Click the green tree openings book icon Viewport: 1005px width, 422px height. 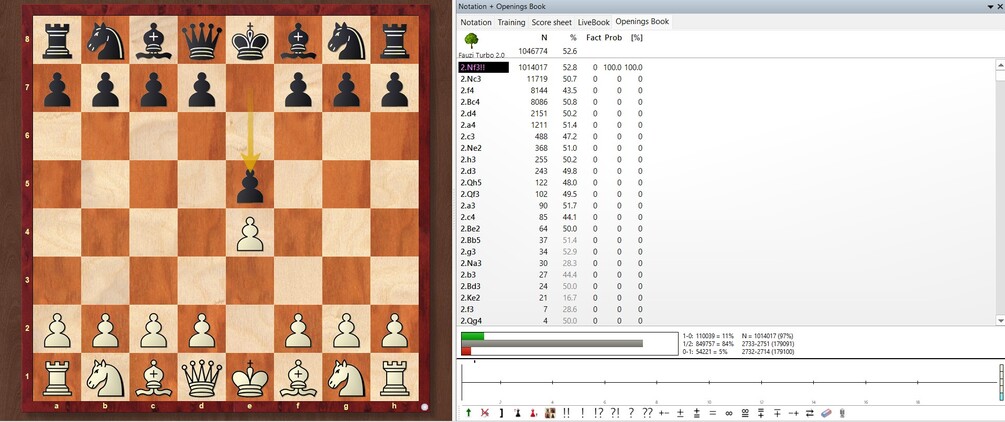coord(470,40)
